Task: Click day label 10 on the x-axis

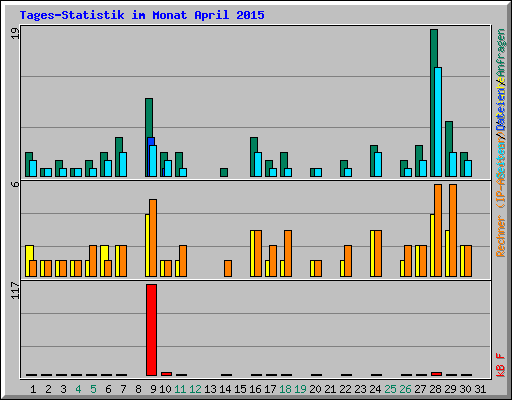Action: point(165,389)
